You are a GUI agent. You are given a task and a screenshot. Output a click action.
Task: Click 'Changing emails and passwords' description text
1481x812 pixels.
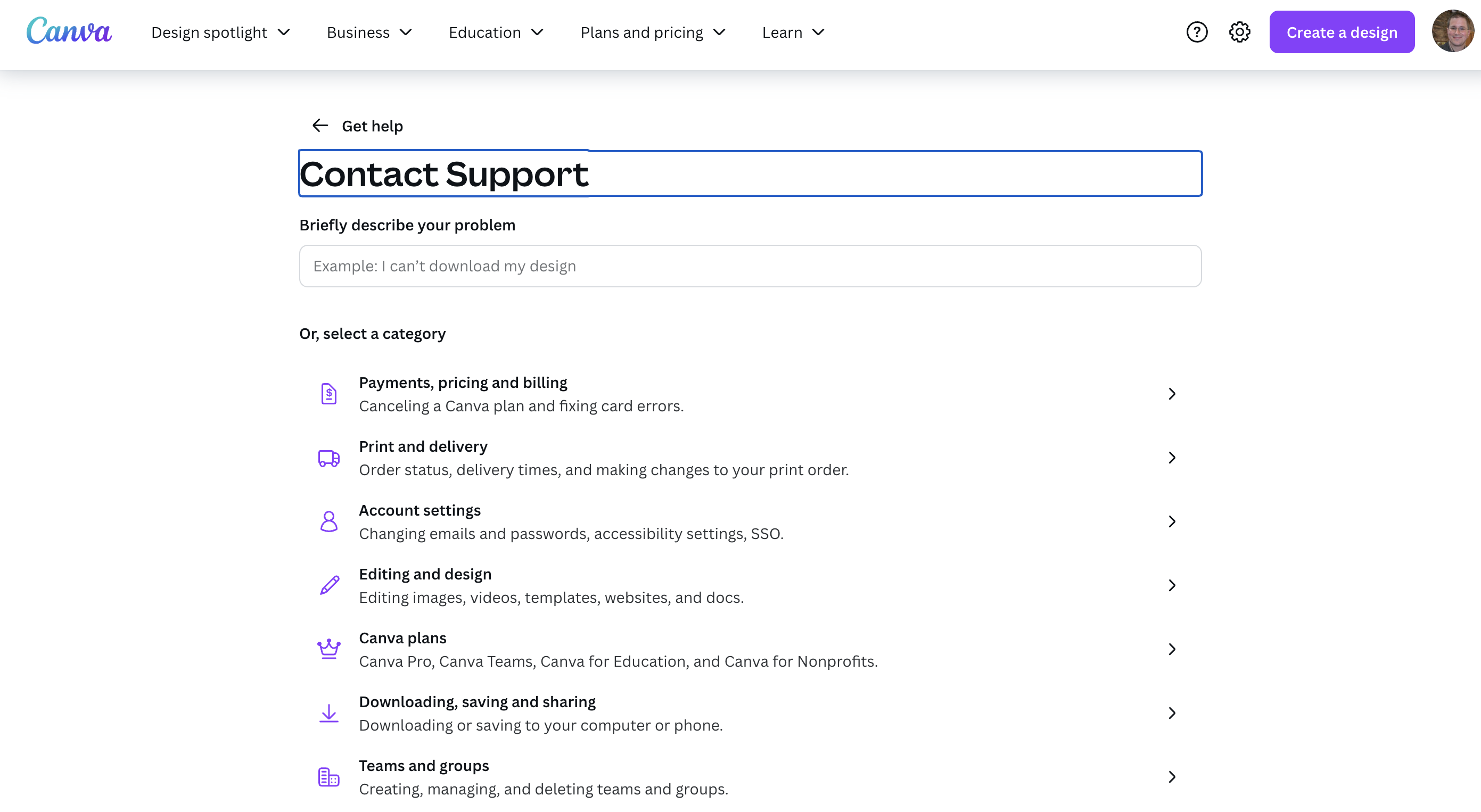click(x=571, y=533)
